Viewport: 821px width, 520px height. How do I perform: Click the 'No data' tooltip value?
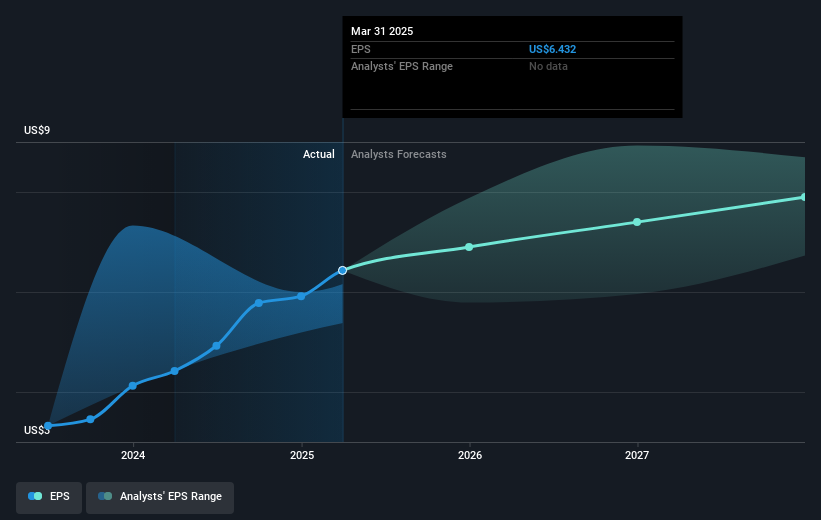[548, 67]
